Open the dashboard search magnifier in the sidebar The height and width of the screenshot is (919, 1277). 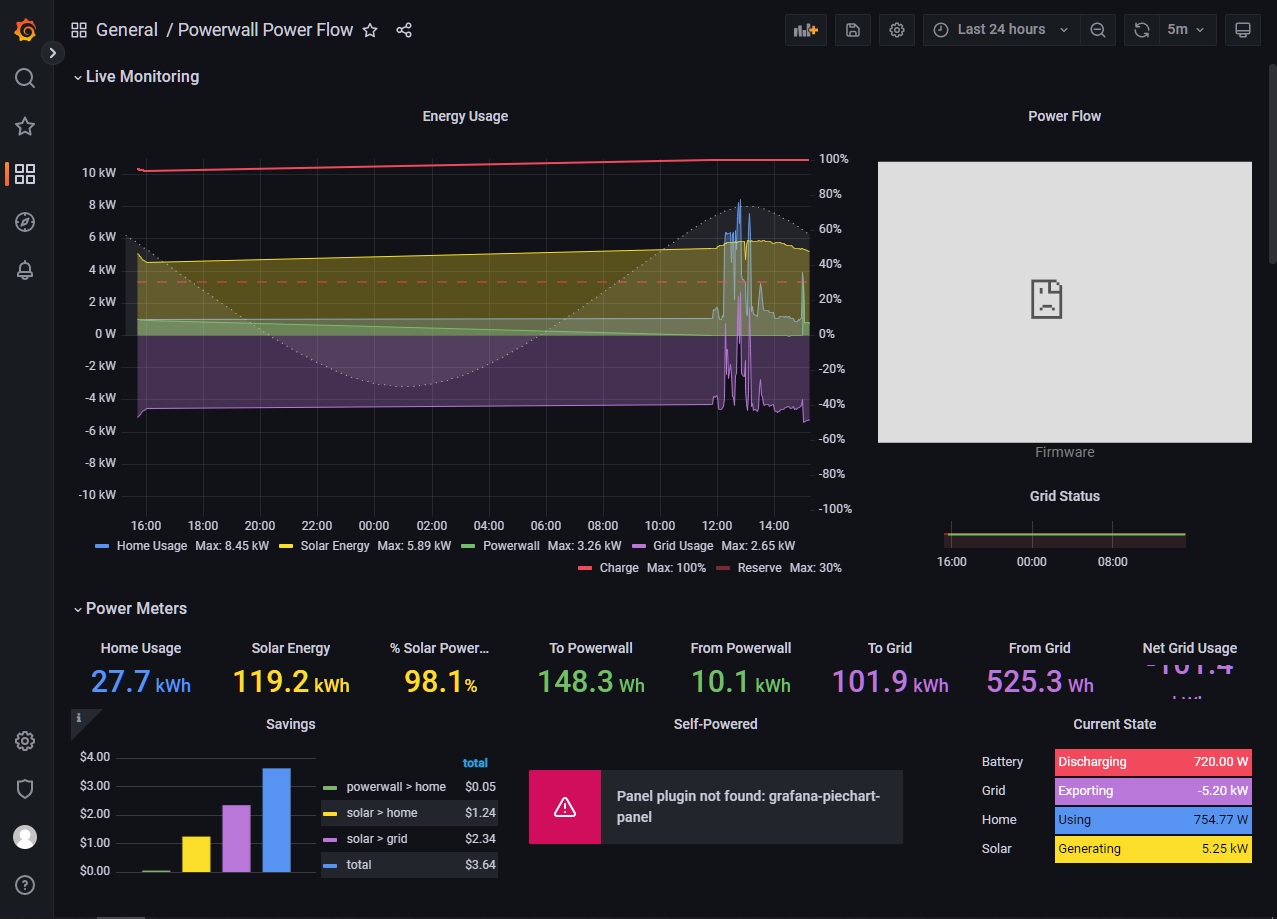click(x=24, y=78)
